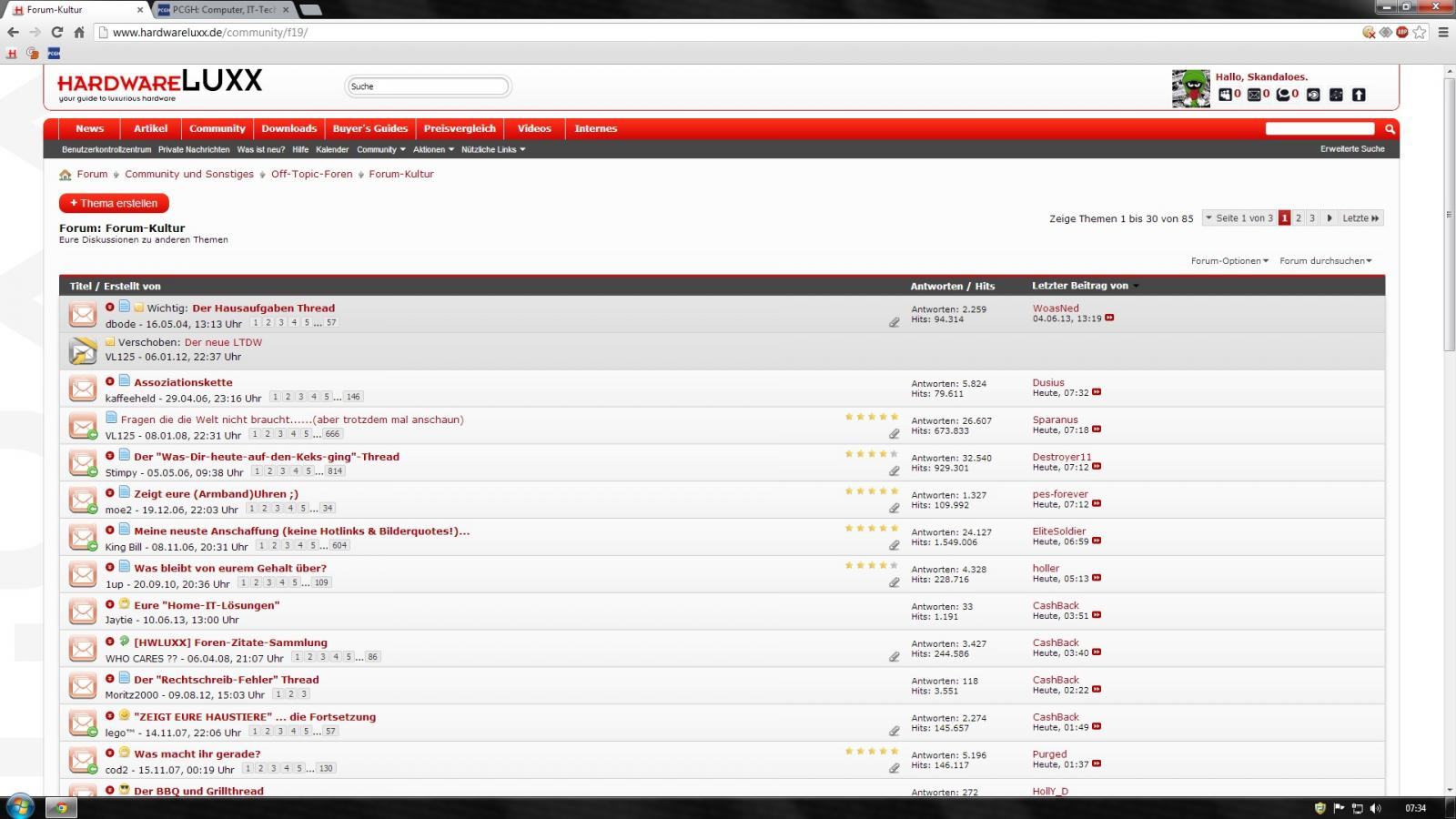Jump to last post by Dusius
Viewport: 1456px width, 819px height.
coord(1097,393)
